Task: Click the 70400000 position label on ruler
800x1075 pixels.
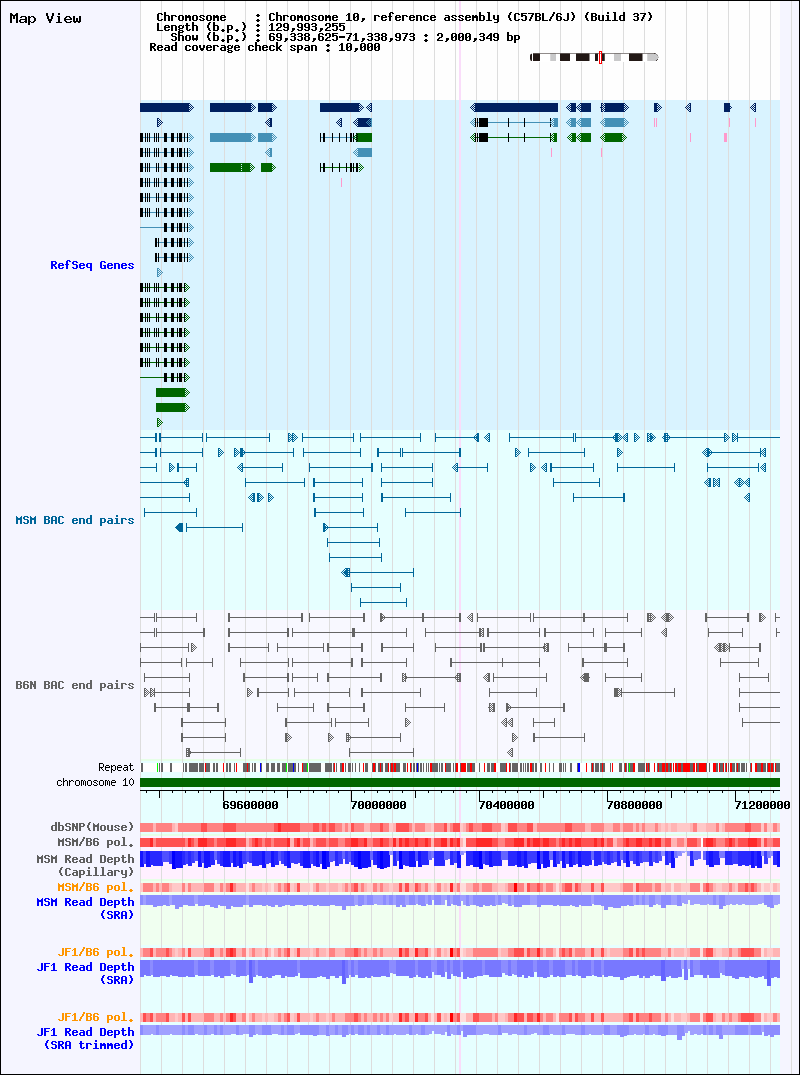Action: click(x=507, y=805)
